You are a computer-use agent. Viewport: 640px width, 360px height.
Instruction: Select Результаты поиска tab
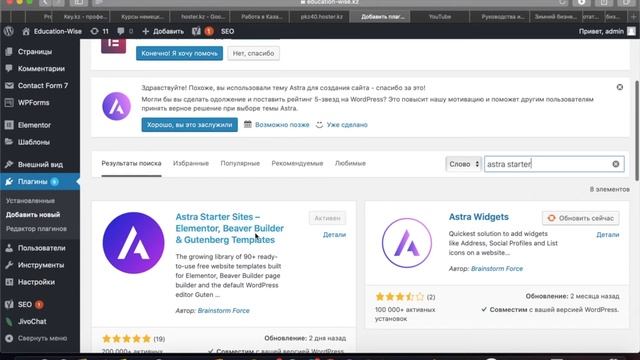(131, 163)
